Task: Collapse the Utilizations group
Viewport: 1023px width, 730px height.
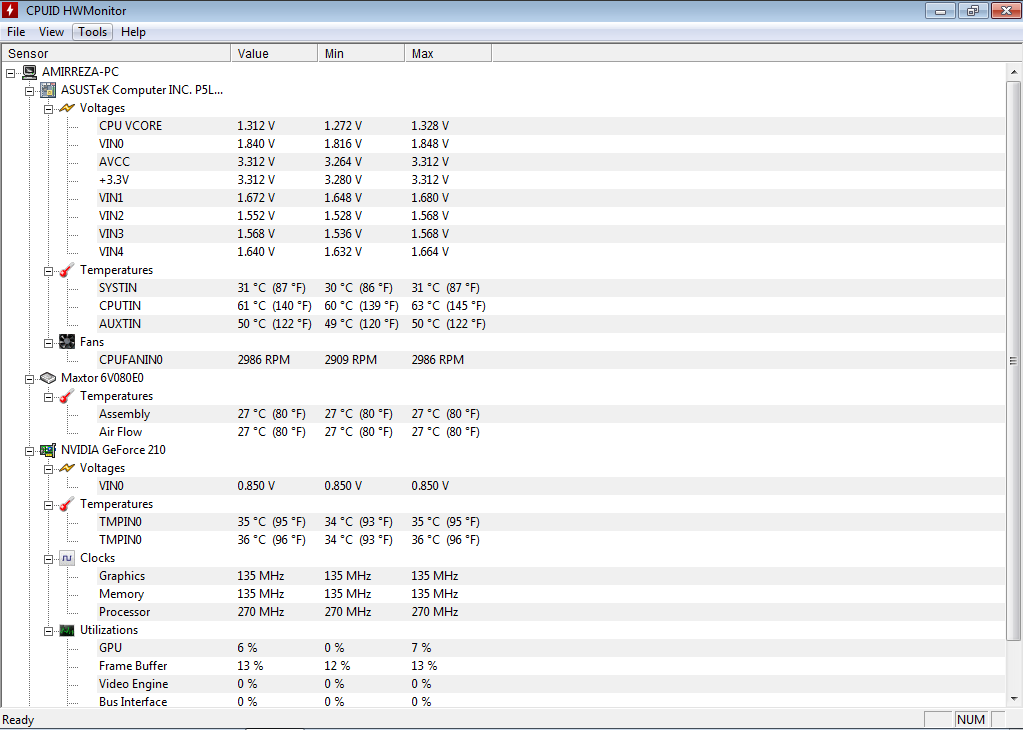Action: (x=48, y=631)
